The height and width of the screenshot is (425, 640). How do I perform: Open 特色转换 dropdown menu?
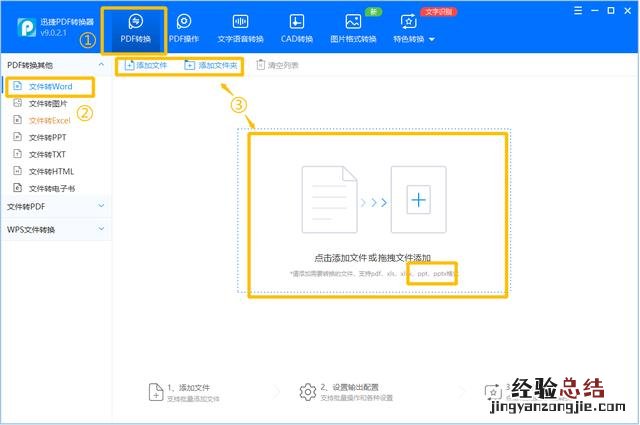(413, 29)
